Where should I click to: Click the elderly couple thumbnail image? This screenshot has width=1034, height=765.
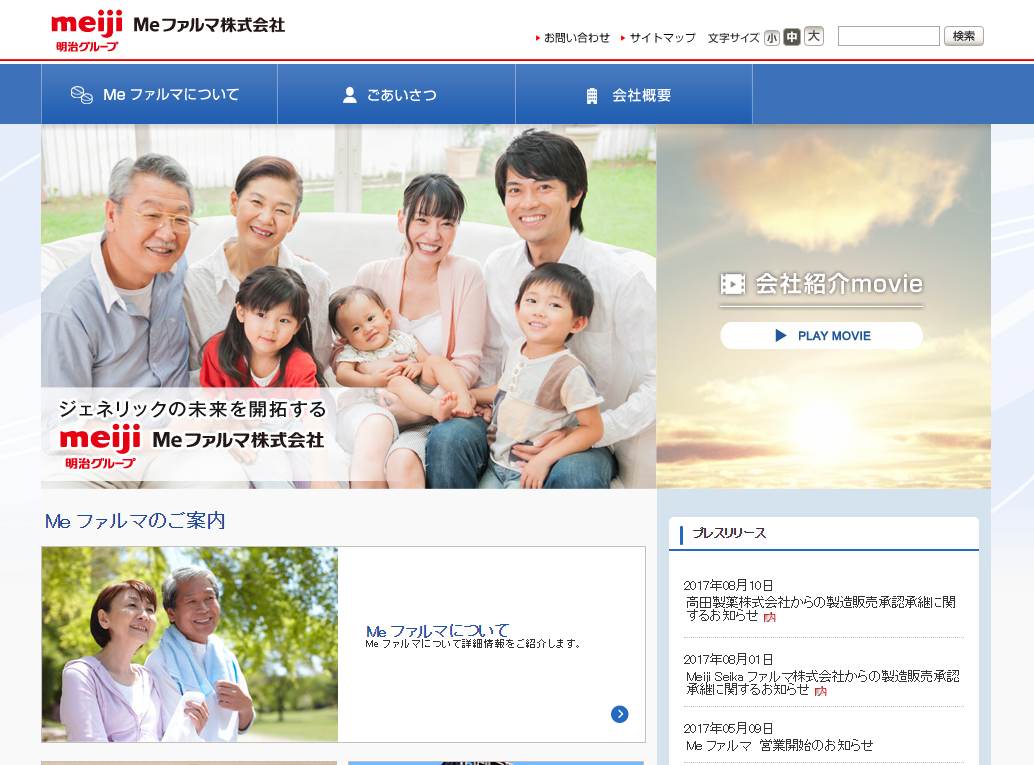[x=190, y=644]
